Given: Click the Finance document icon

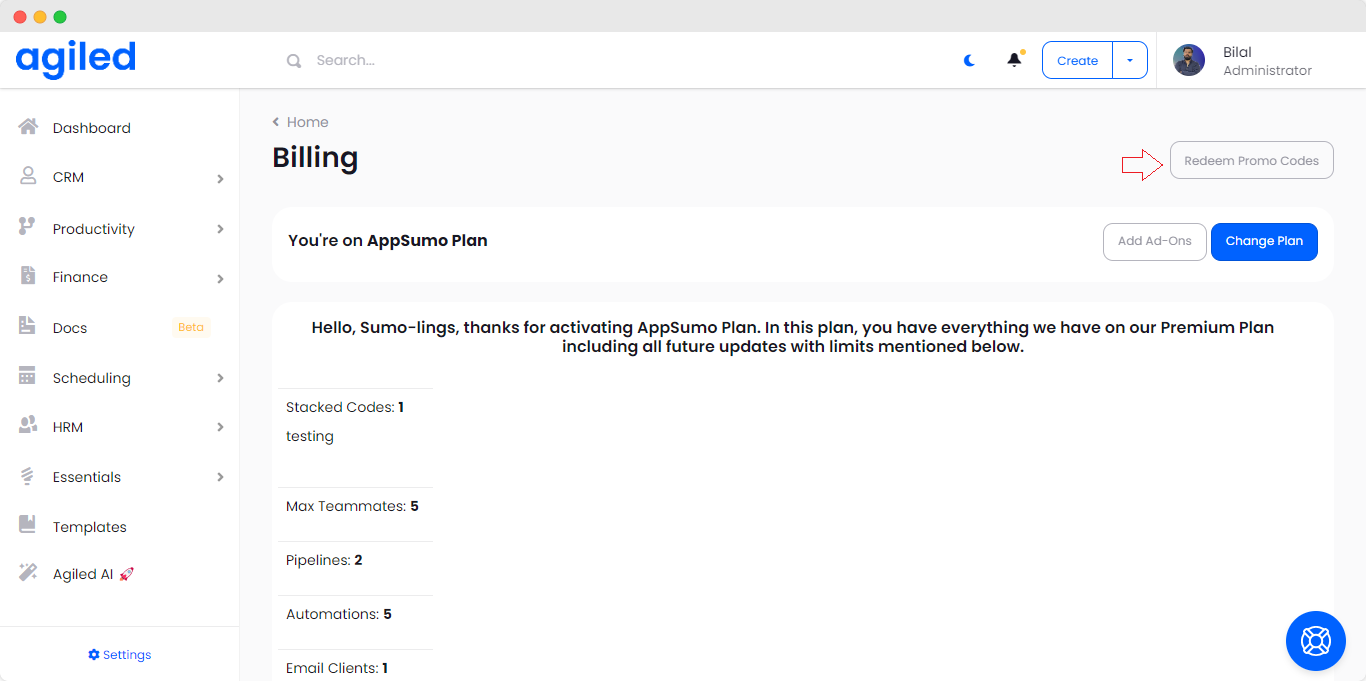Looking at the screenshot, I should tap(28, 276).
